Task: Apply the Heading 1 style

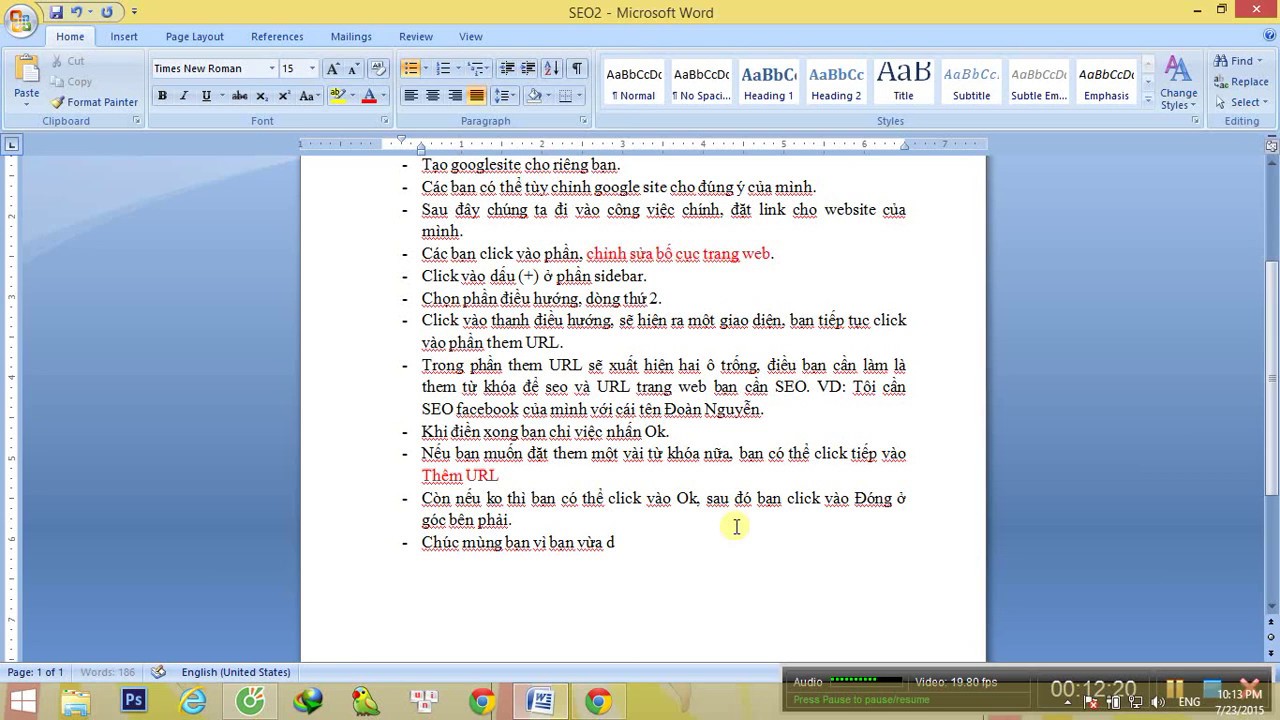Action: point(769,83)
